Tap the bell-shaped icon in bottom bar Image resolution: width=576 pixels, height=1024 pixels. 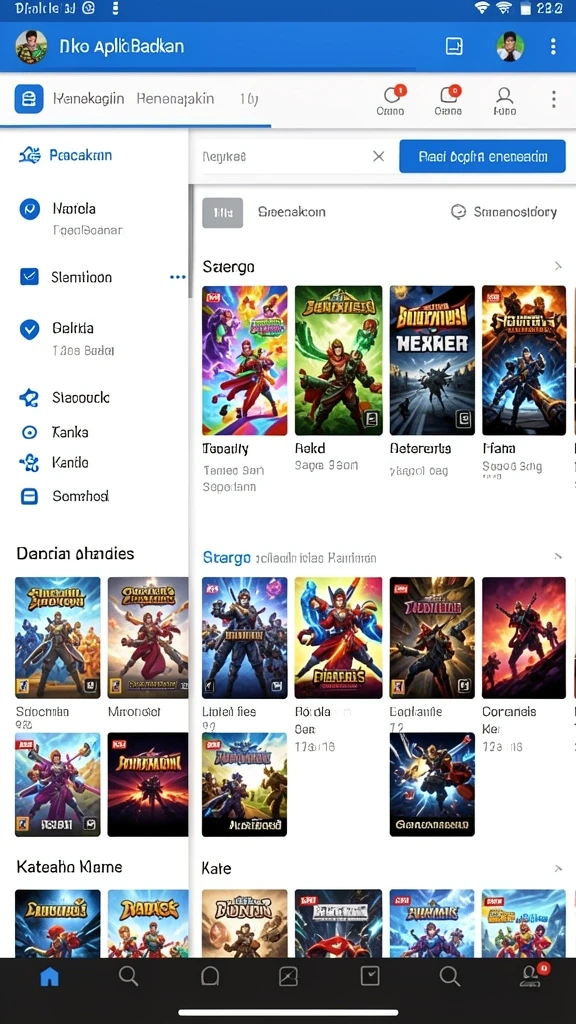click(210, 976)
